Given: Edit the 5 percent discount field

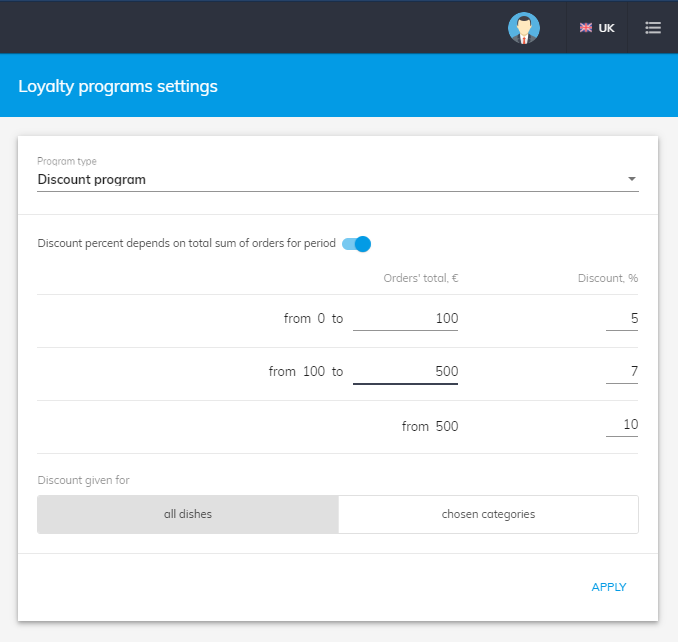Looking at the screenshot, I should point(622,319).
